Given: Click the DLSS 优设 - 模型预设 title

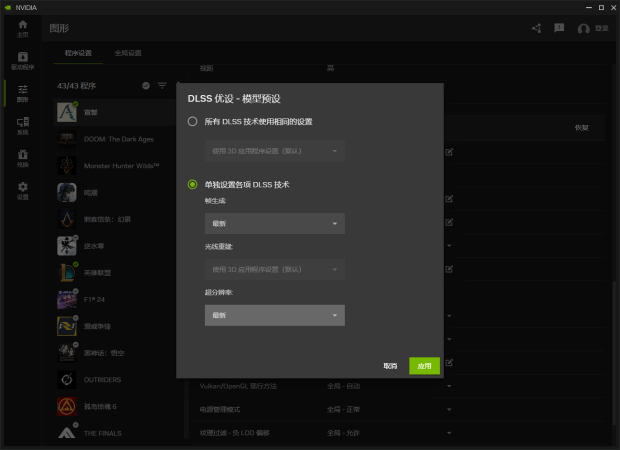Looking at the screenshot, I should click(x=234, y=98).
